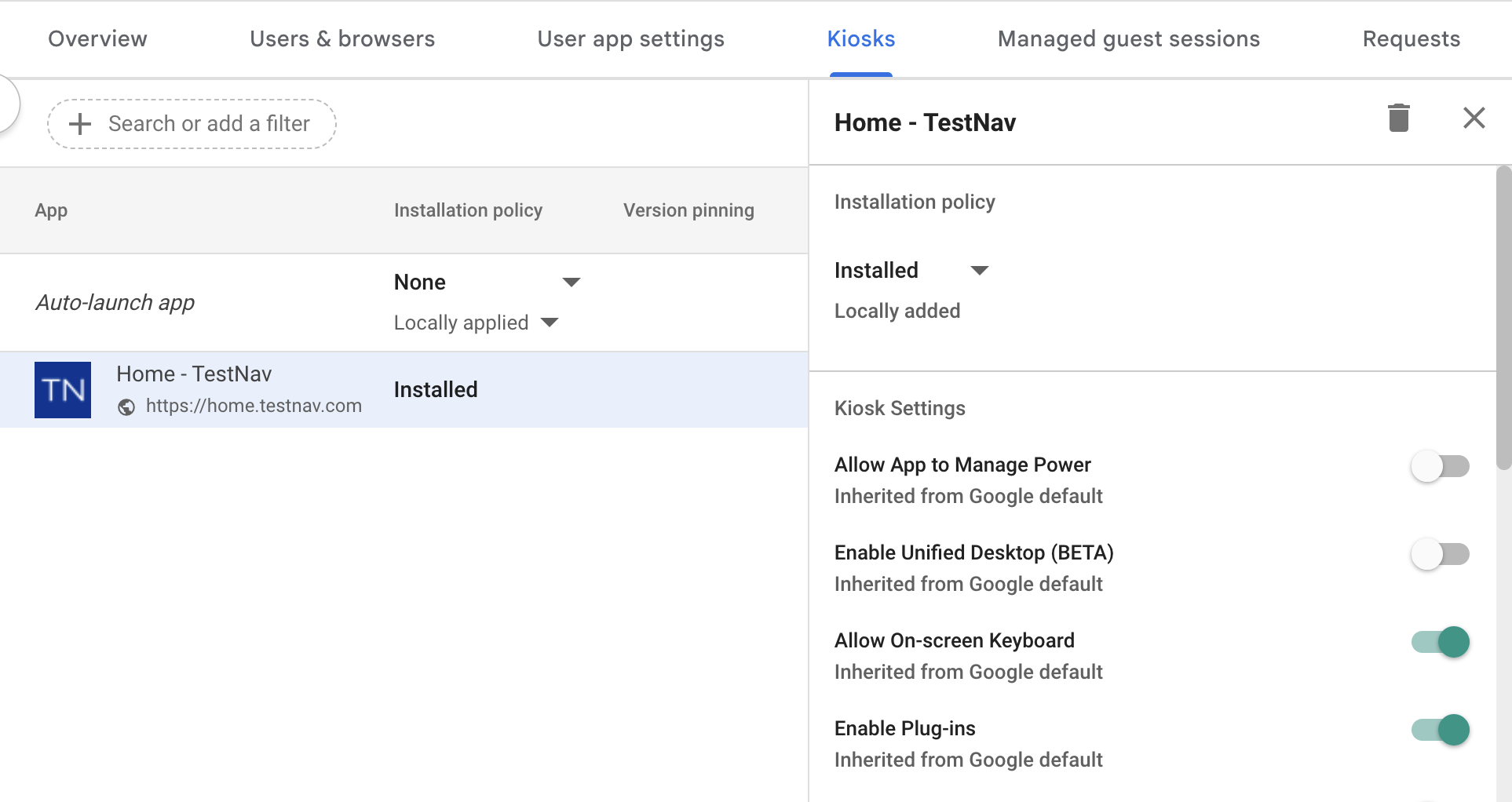This screenshot has width=1512, height=802.
Task: Open the Users & browsers tab
Action: click(342, 38)
